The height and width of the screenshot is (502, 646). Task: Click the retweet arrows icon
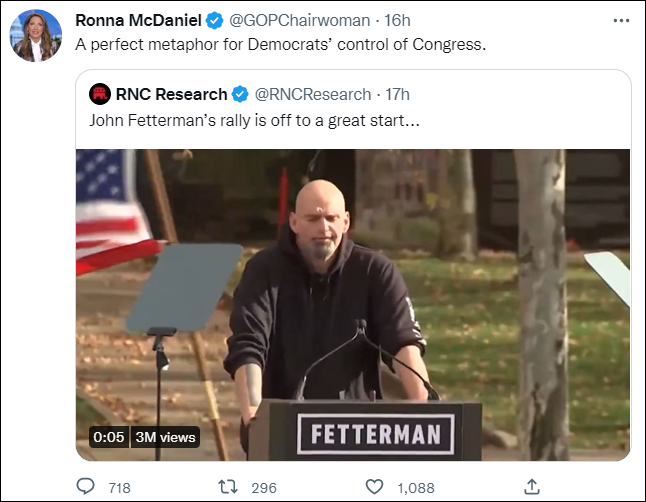(x=227, y=487)
